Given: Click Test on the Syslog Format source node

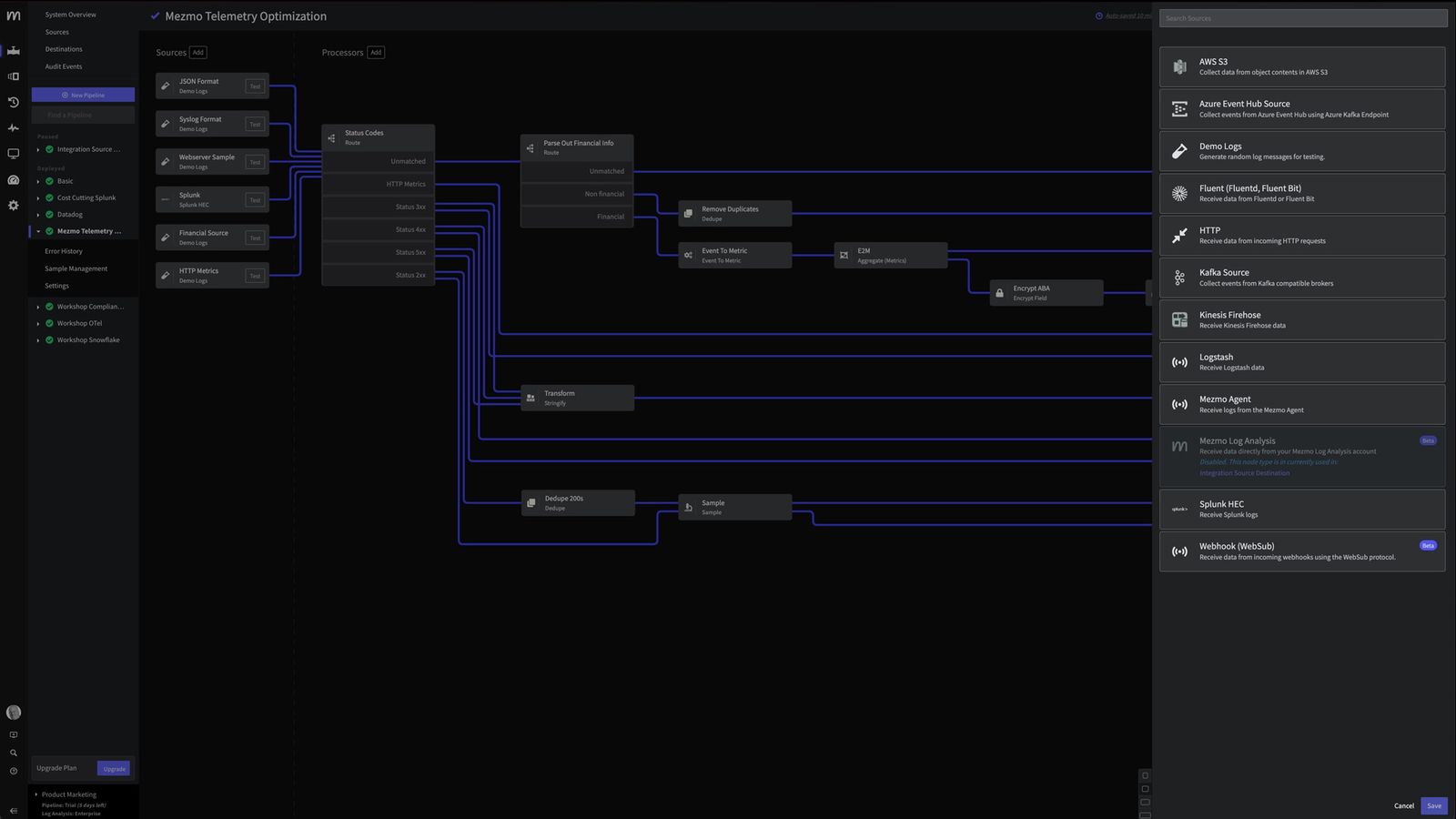Looking at the screenshot, I should point(255,124).
